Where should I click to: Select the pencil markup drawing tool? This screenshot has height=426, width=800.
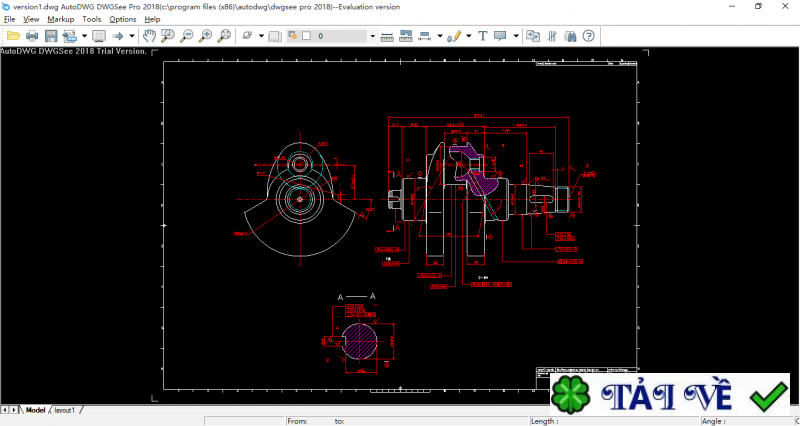click(453, 36)
